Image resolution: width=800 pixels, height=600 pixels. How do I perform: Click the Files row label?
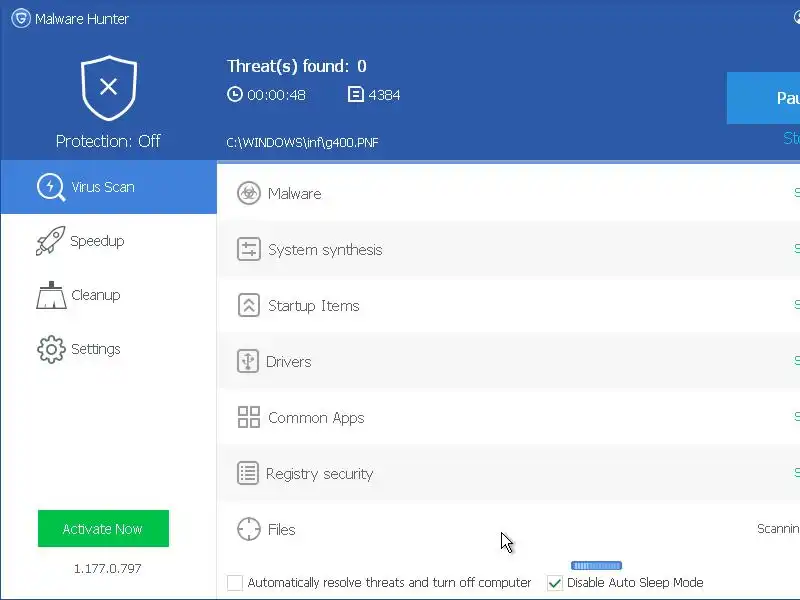[282, 530]
